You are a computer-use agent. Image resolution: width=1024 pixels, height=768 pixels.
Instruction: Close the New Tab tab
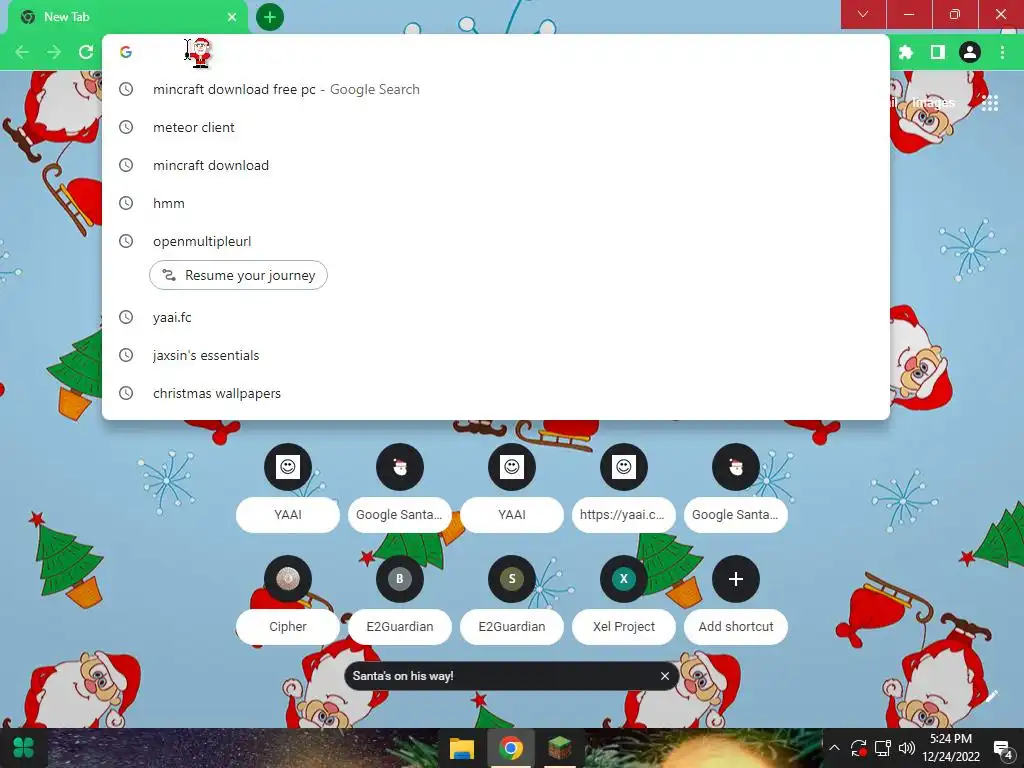[232, 17]
